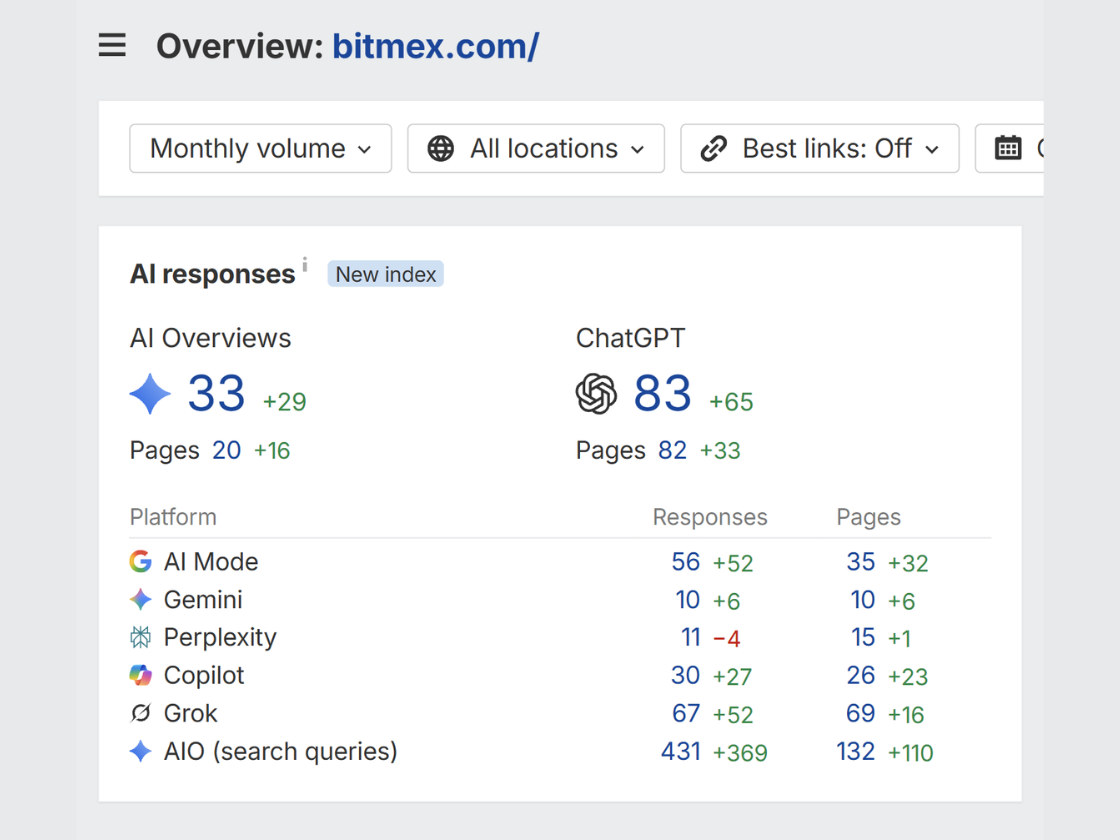The image size is (1120, 840).
Task: Open AIO search queries pages value 132
Action: [x=856, y=751]
